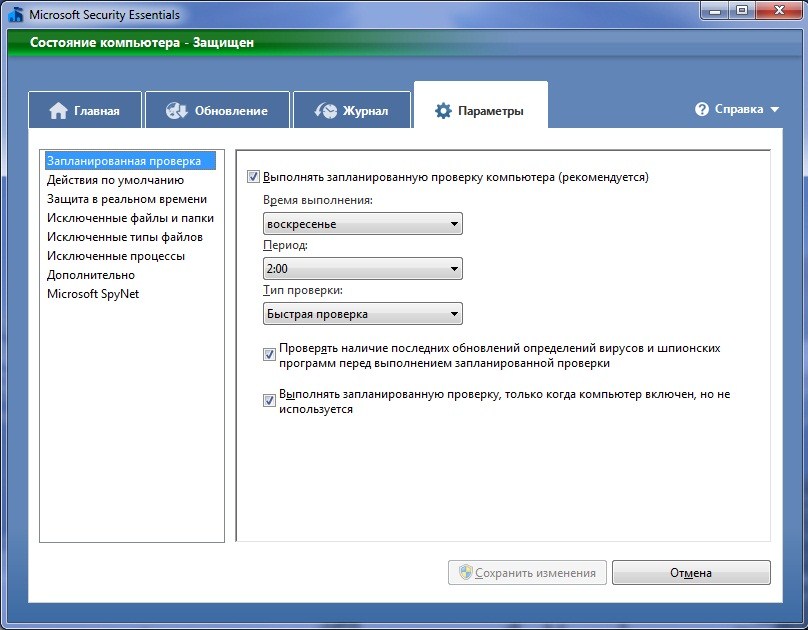Click the house icon on Главная tab

coord(58,110)
